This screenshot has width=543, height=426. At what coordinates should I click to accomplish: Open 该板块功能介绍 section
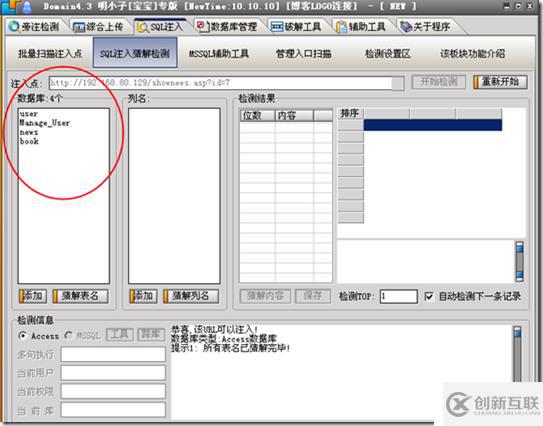[x=472, y=54]
